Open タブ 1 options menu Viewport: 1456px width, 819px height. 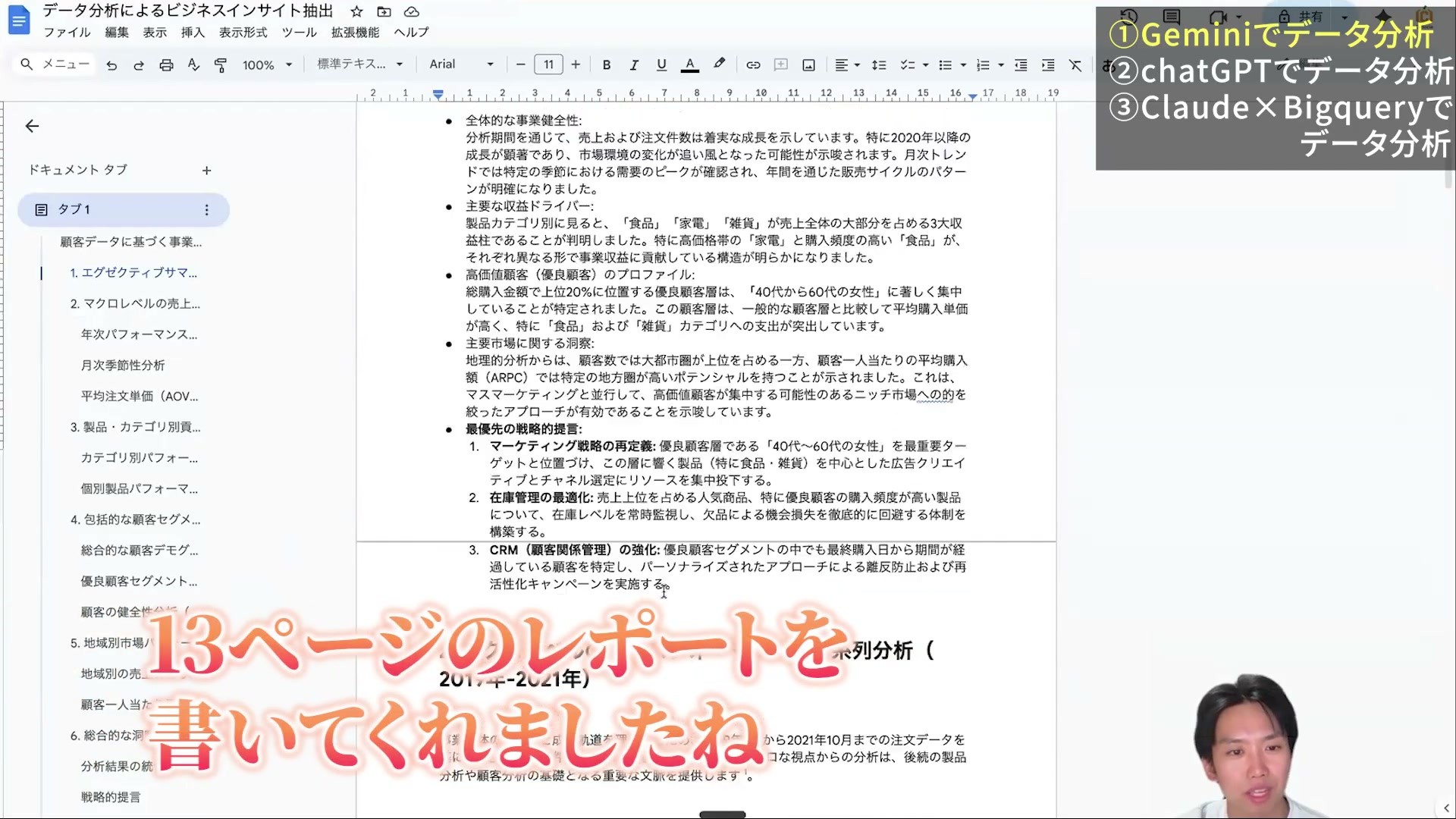click(x=206, y=210)
